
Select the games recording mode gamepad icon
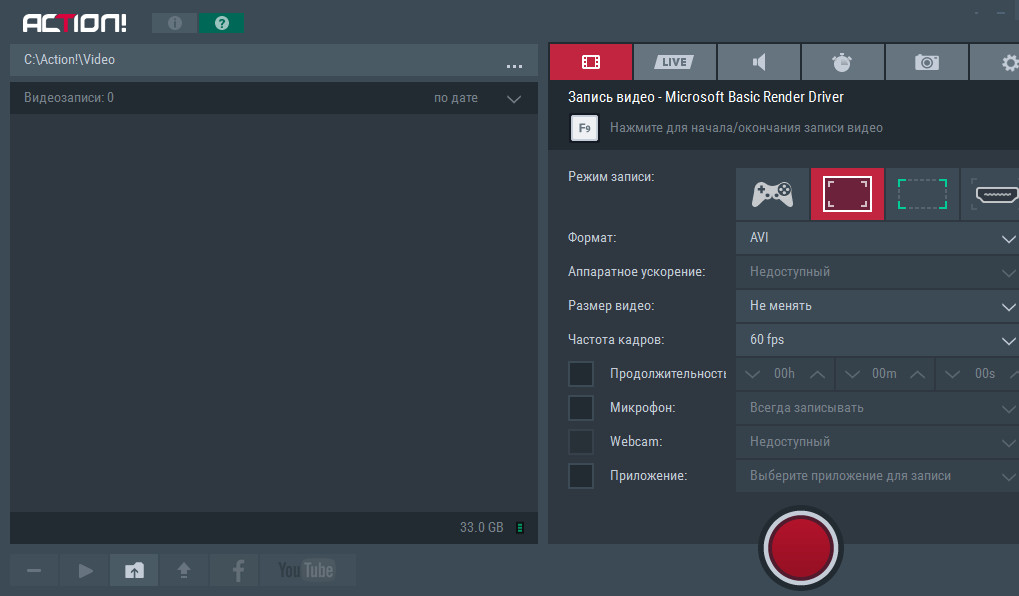(772, 194)
